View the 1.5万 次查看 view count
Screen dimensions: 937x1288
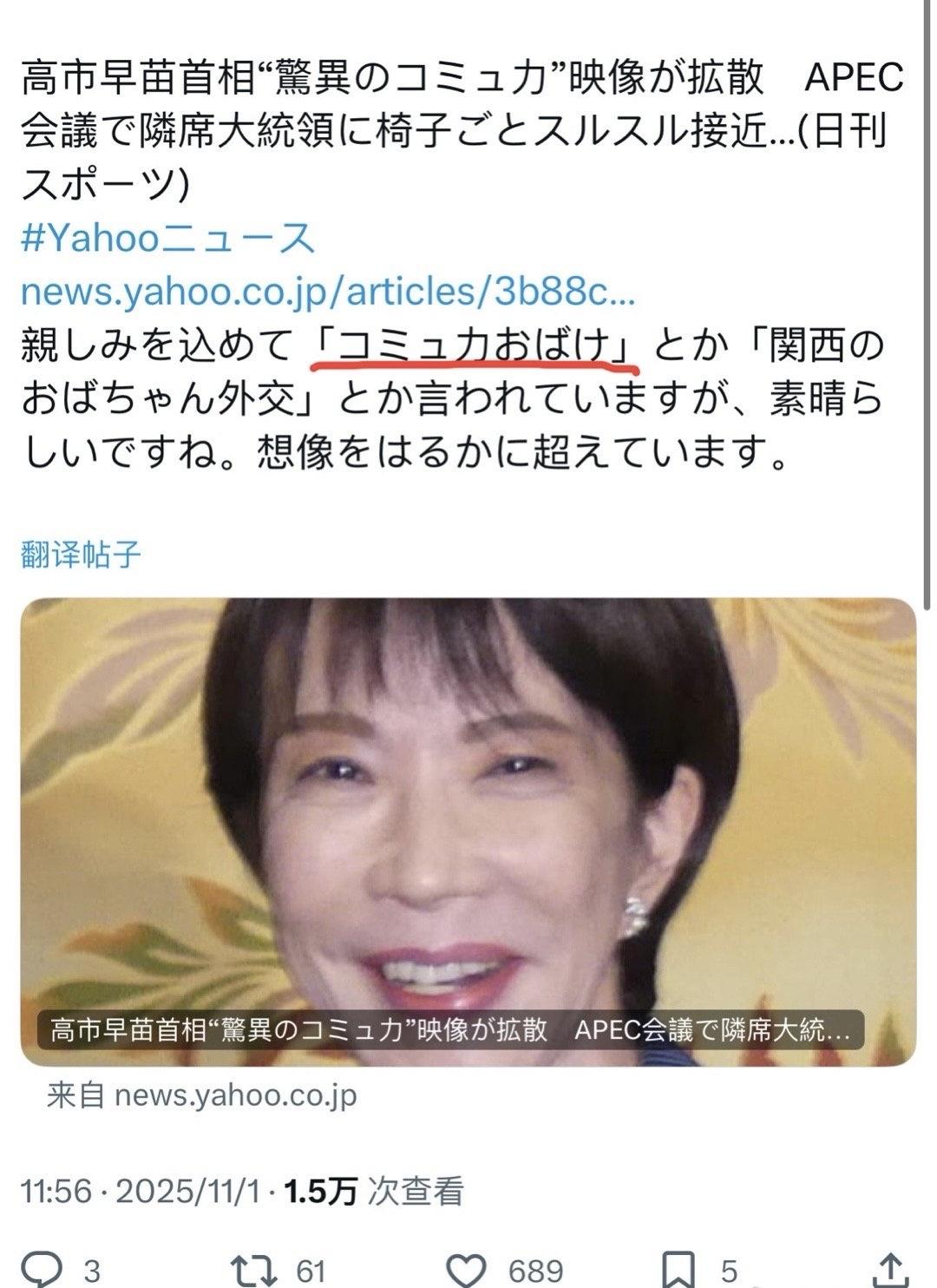click(x=374, y=1191)
